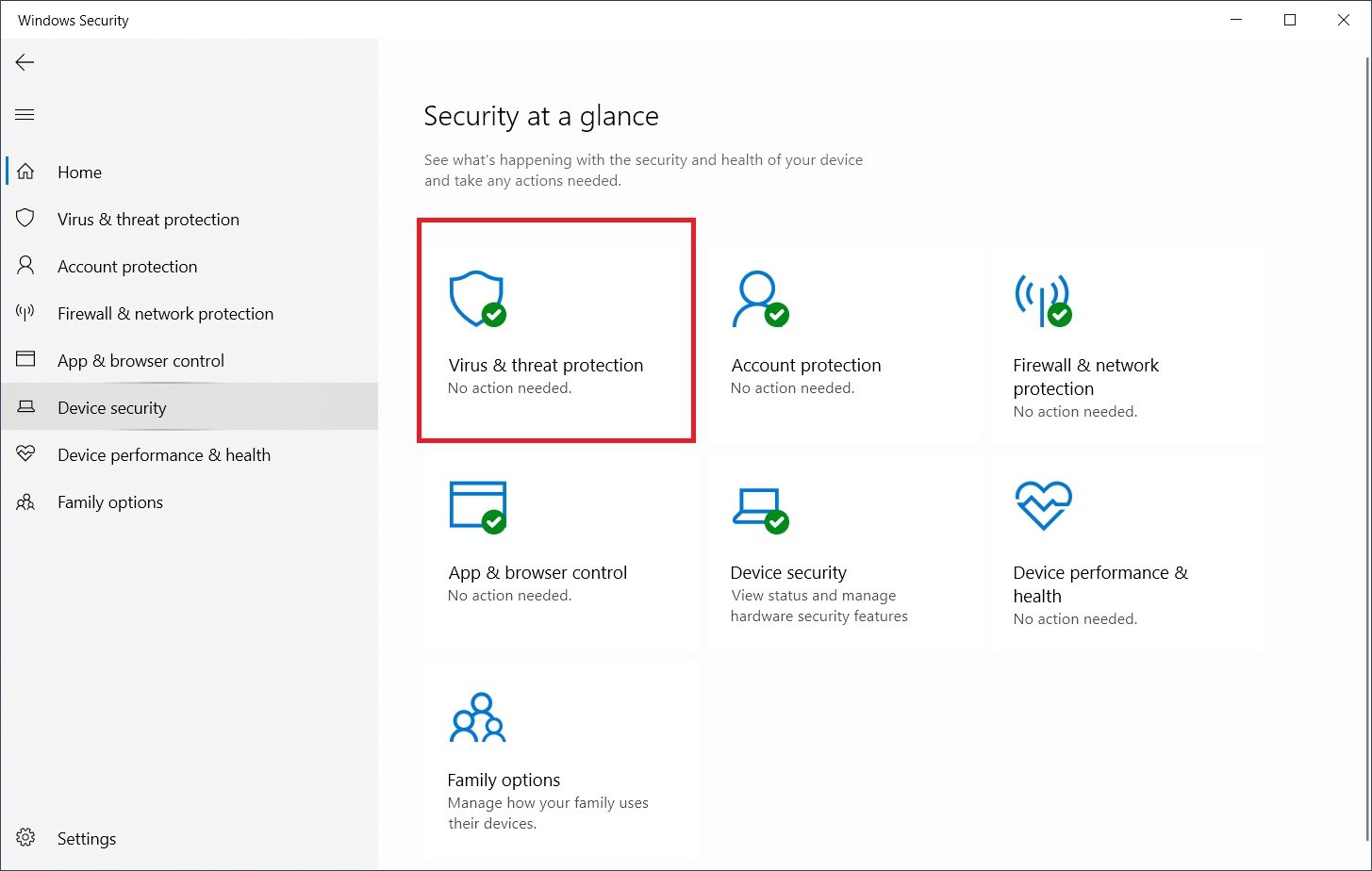
Task: Click the antenna icon for Firewall in sidebar
Action: click(x=25, y=313)
